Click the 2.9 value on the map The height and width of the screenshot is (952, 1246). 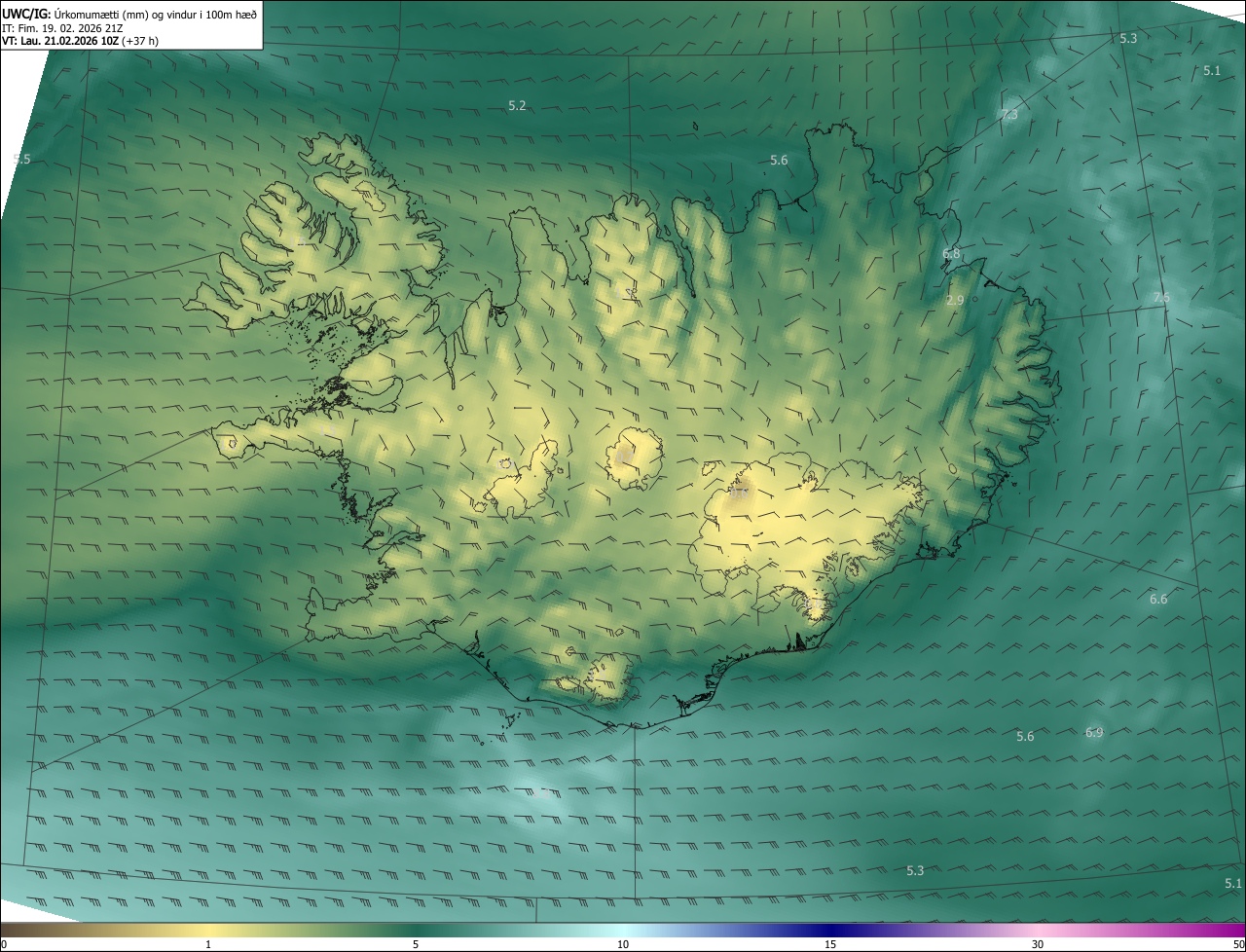[955, 301]
